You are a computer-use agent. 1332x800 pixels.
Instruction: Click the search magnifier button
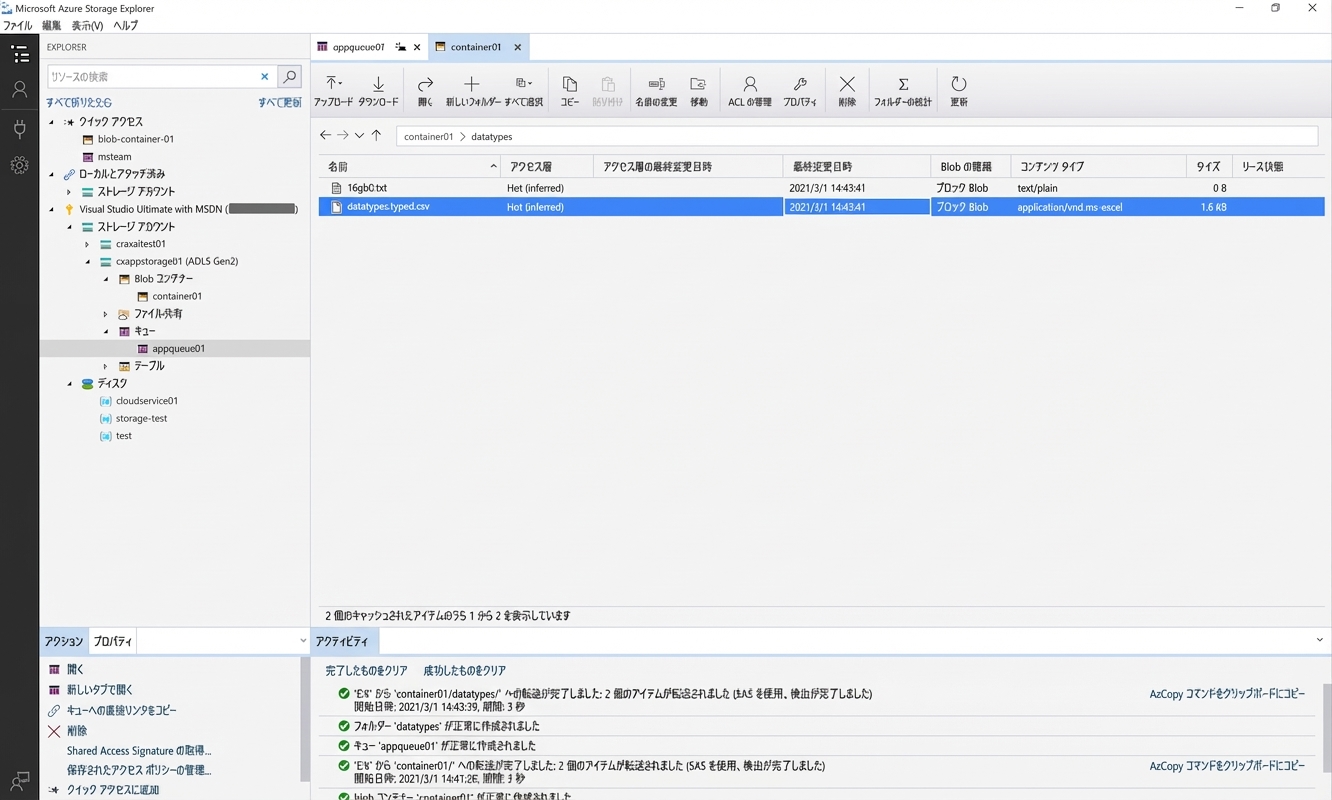point(289,76)
